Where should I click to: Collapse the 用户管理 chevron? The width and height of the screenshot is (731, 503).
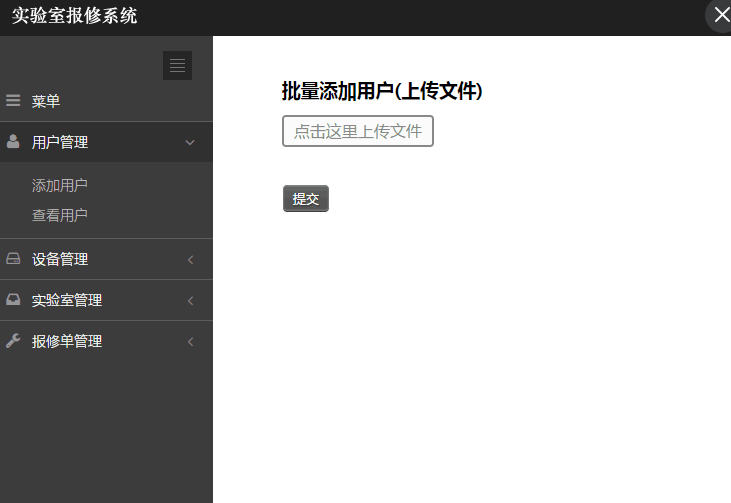[x=190, y=143]
